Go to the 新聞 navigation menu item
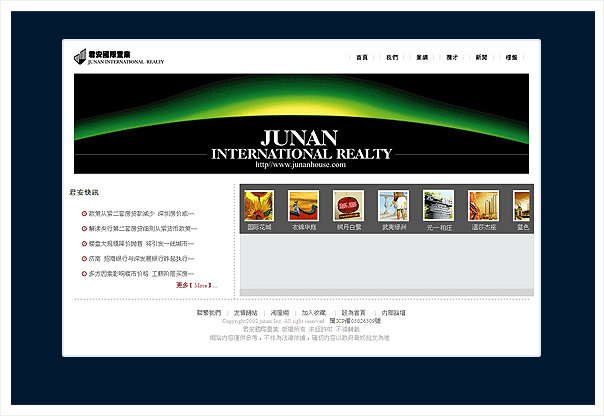 click(482, 57)
